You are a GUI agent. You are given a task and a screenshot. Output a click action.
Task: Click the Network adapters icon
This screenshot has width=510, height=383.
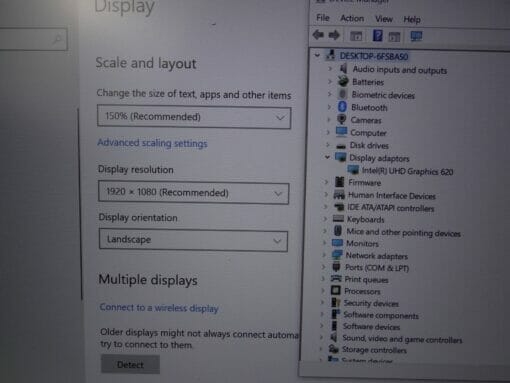pos(337,255)
